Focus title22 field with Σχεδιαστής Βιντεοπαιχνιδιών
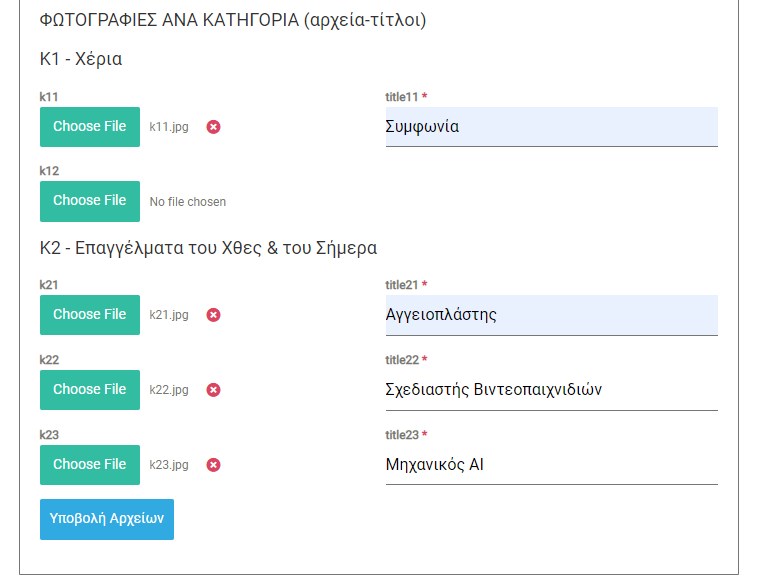Viewport: 759px width, 583px height. click(x=551, y=390)
